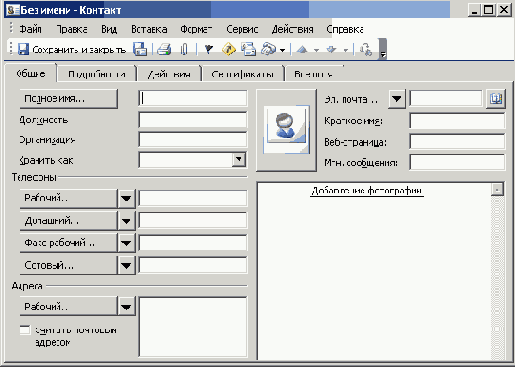Click the paperclip Insert File icon
This screenshot has height=367, width=515.
pos(184,50)
